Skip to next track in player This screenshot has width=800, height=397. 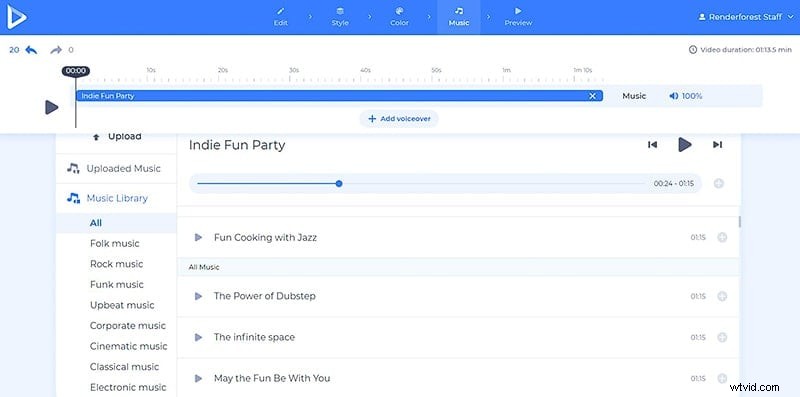[717, 145]
